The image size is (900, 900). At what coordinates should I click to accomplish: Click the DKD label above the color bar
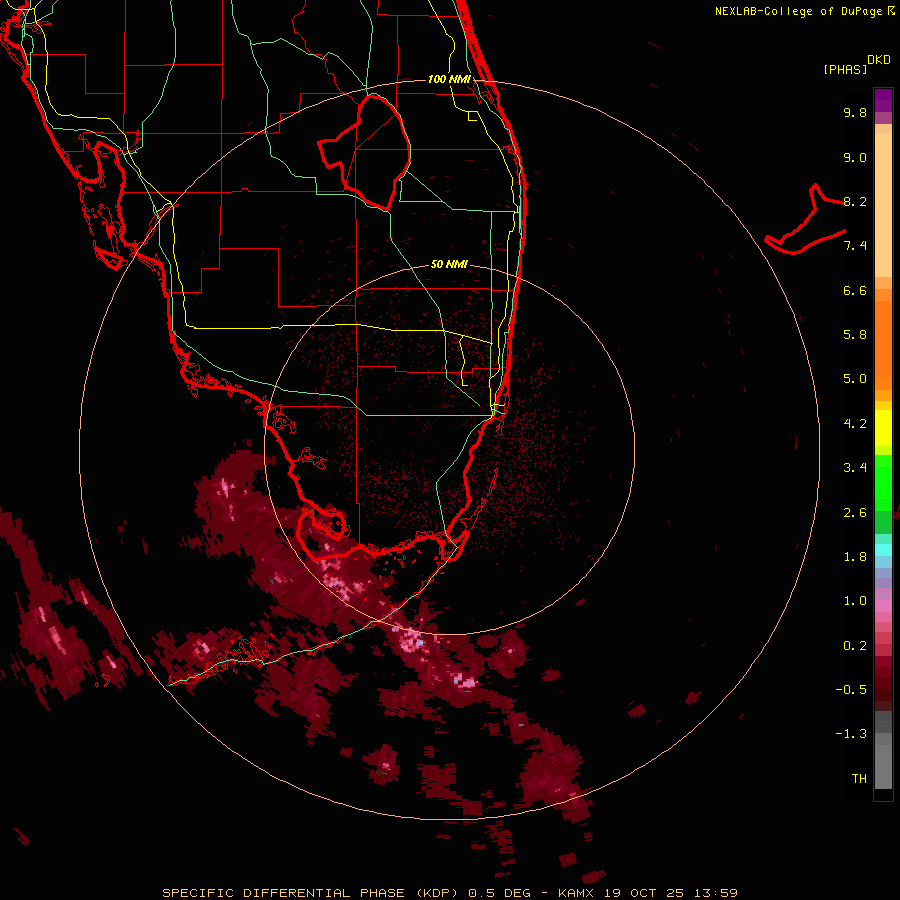(x=879, y=60)
